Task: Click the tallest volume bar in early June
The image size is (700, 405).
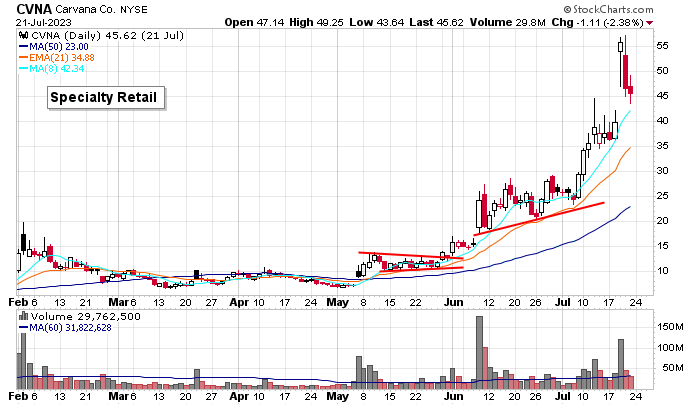Action: (x=479, y=353)
